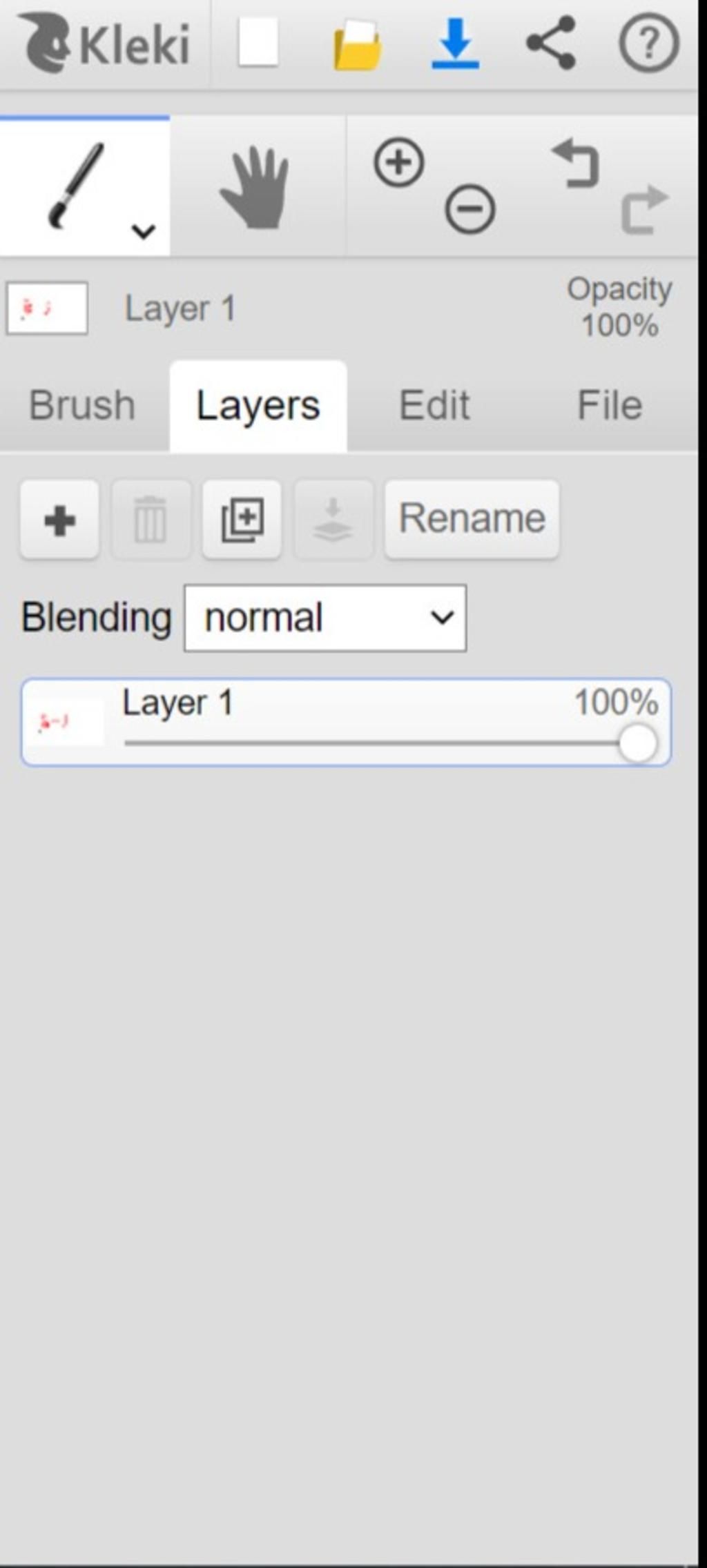Share the drawing using the share icon

pyautogui.click(x=551, y=43)
